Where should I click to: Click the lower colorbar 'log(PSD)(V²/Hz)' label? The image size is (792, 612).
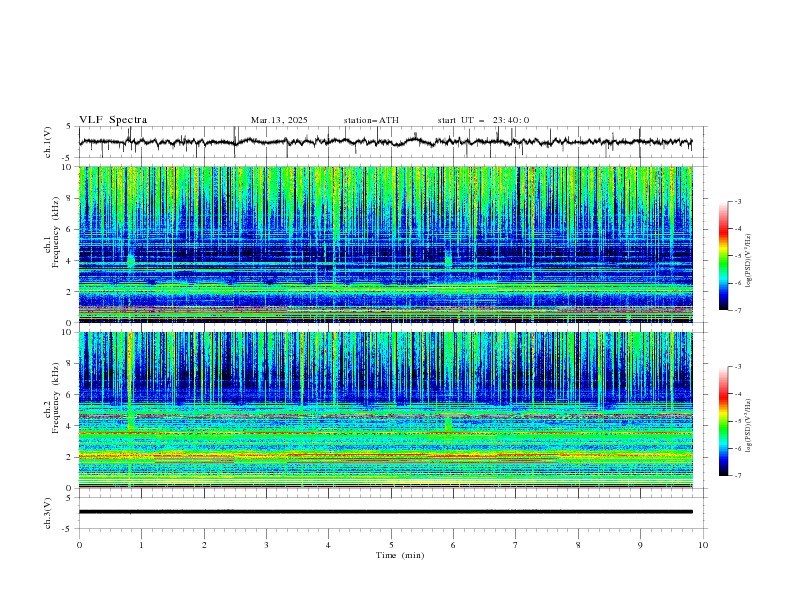pos(749,426)
